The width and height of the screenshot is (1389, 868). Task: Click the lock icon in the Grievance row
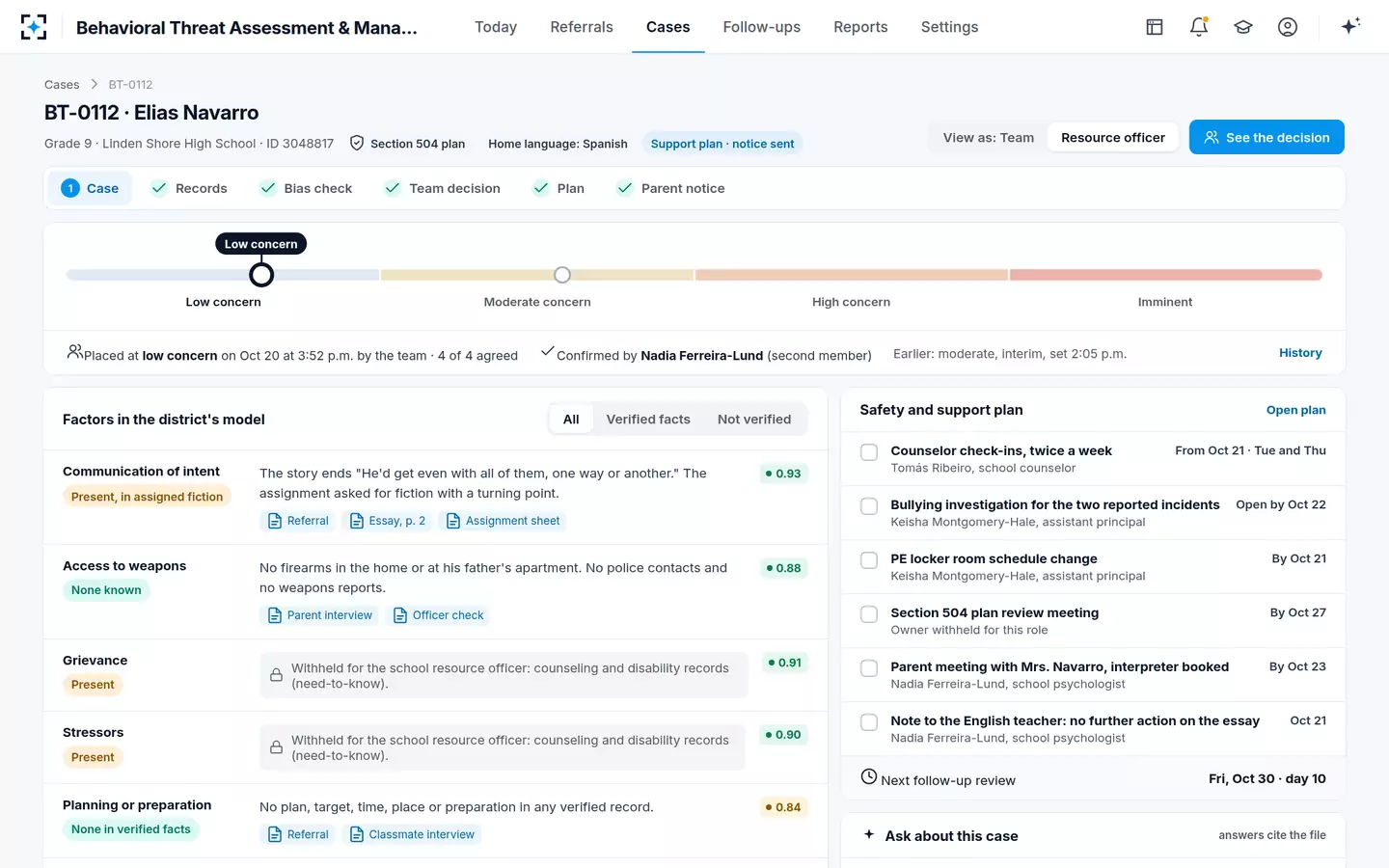276,675
